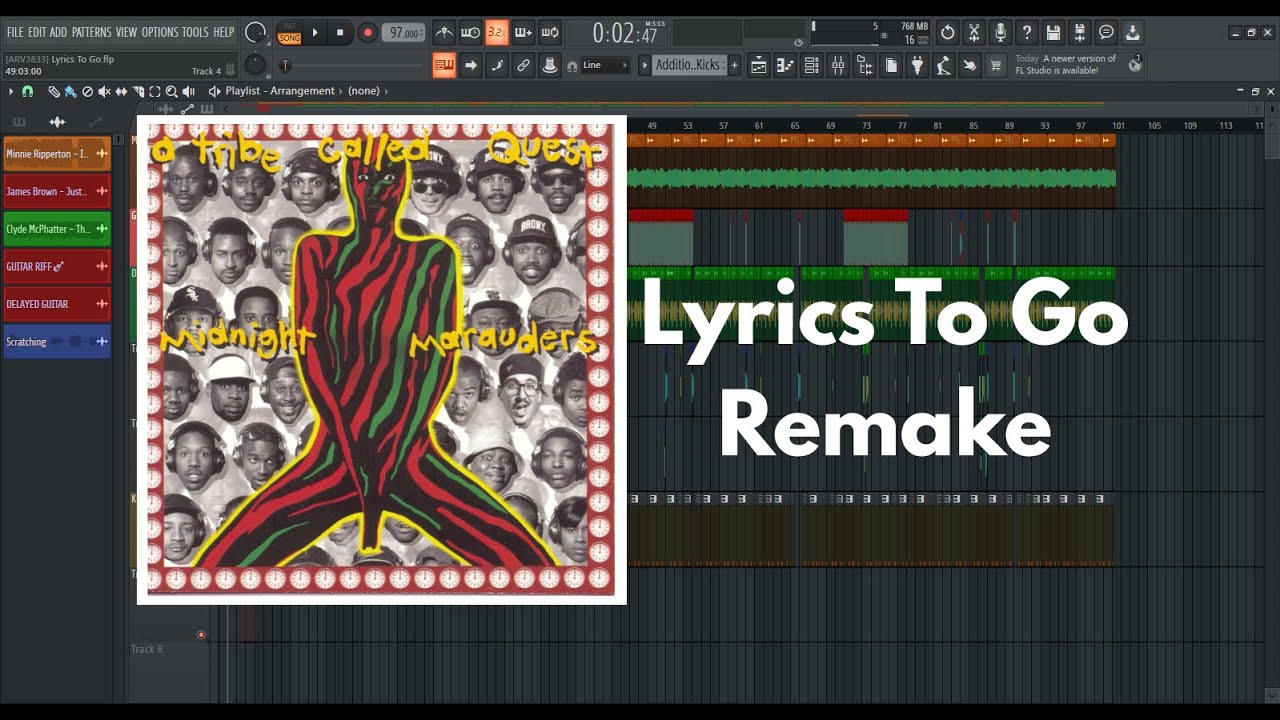This screenshot has height=720, width=1280.
Task: Toggle loop recording
Action: coord(549,33)
